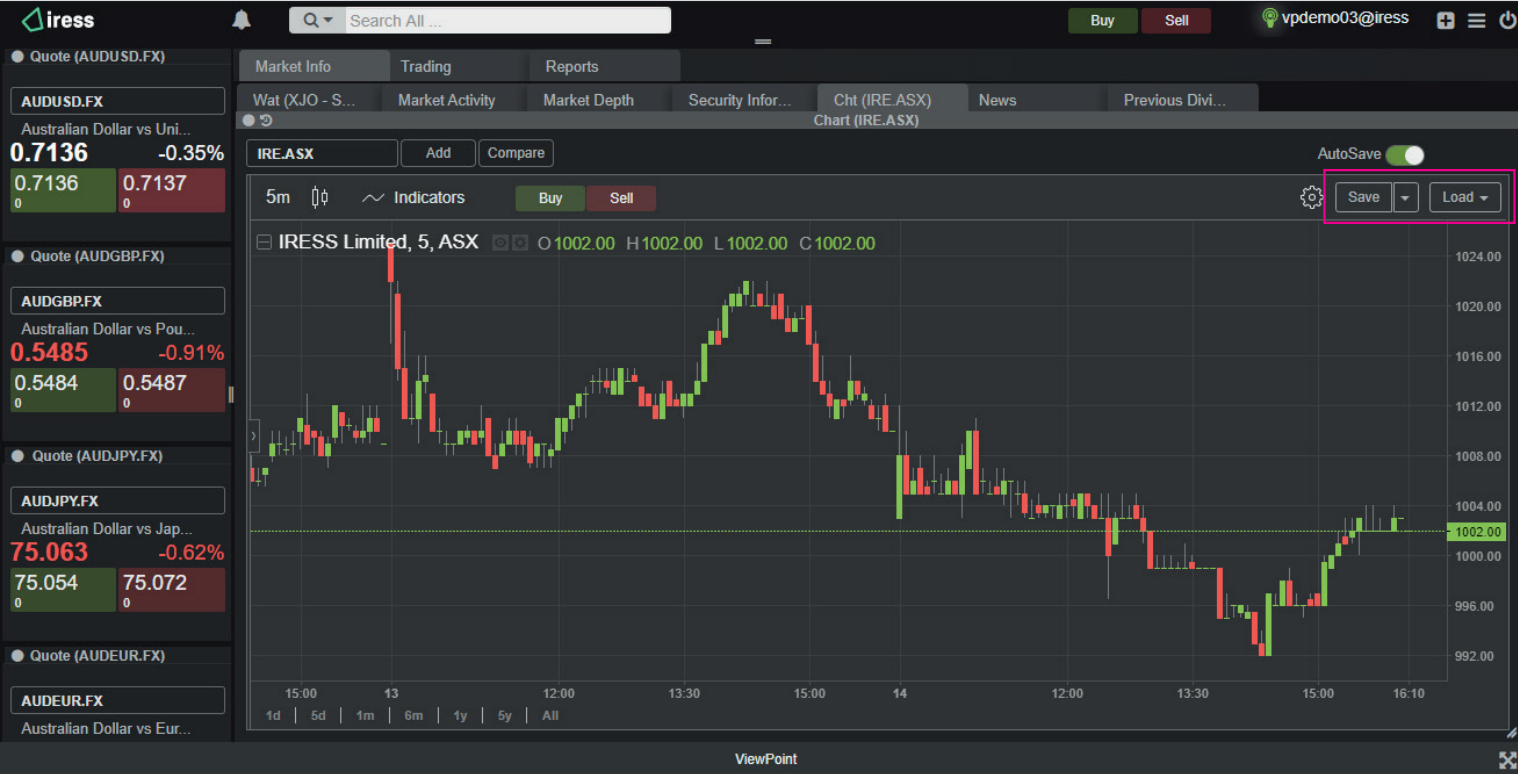Collapse the IRESS Limited legend box
The image size is (1518, 774).
coord(264,242)
